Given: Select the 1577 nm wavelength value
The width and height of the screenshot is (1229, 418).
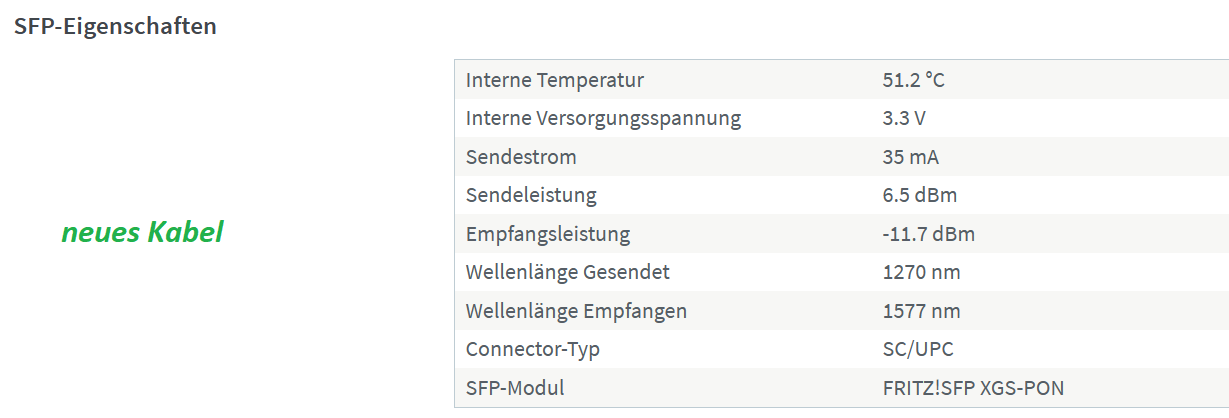Looking at the screenshot, I should (x=921, y=311).
